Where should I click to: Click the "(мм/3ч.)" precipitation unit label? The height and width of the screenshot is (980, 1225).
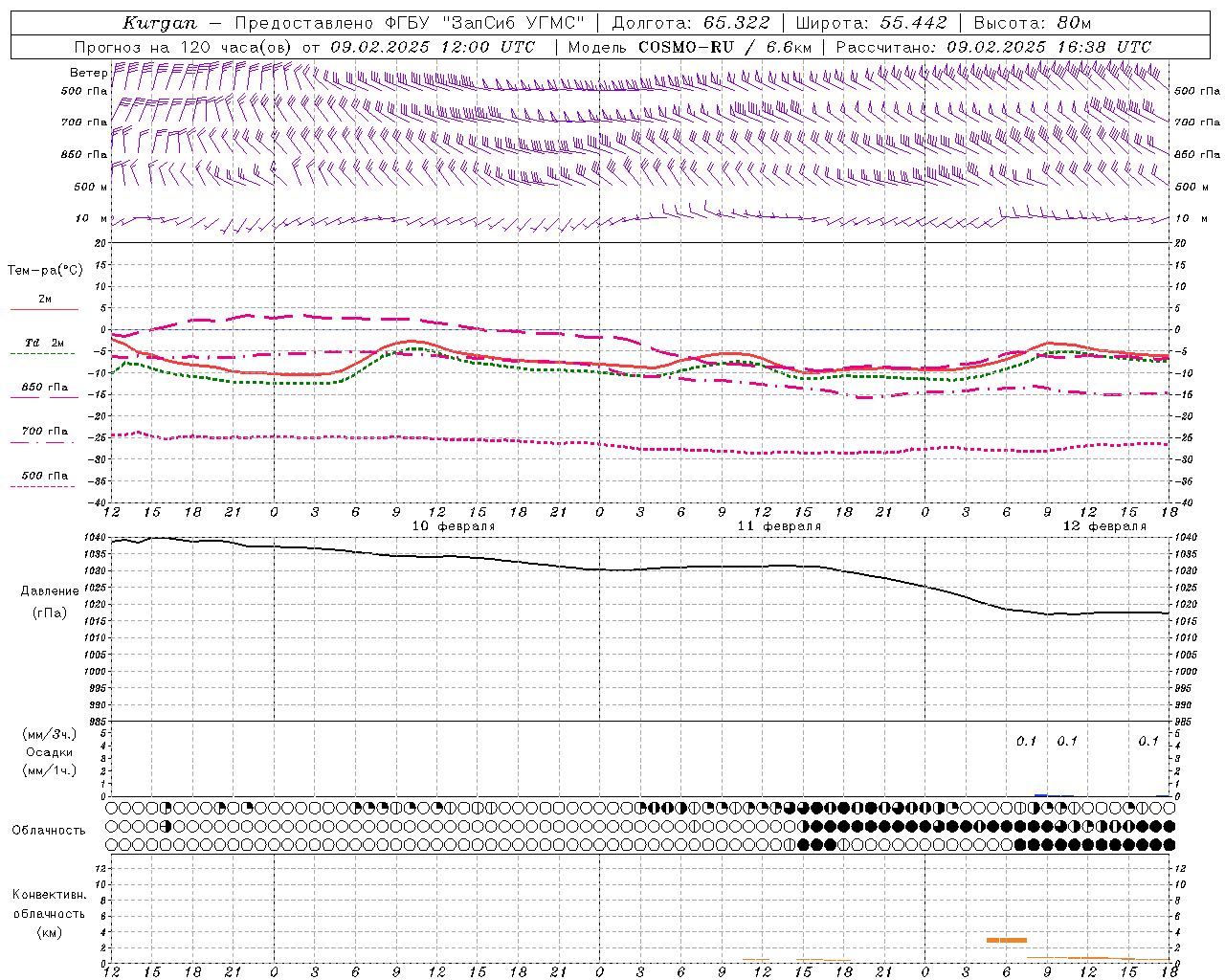point(49,735)
